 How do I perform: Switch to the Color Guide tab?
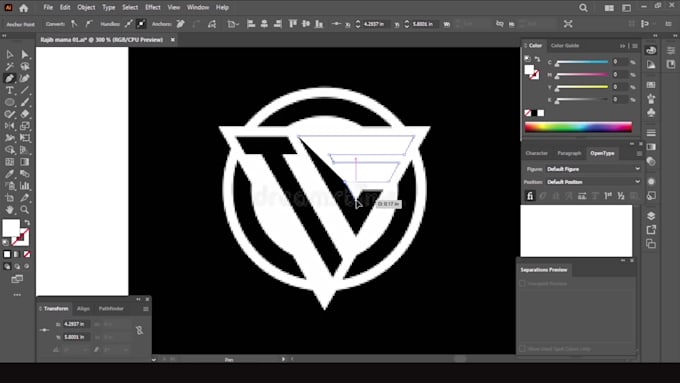click(x=565, y=46)
